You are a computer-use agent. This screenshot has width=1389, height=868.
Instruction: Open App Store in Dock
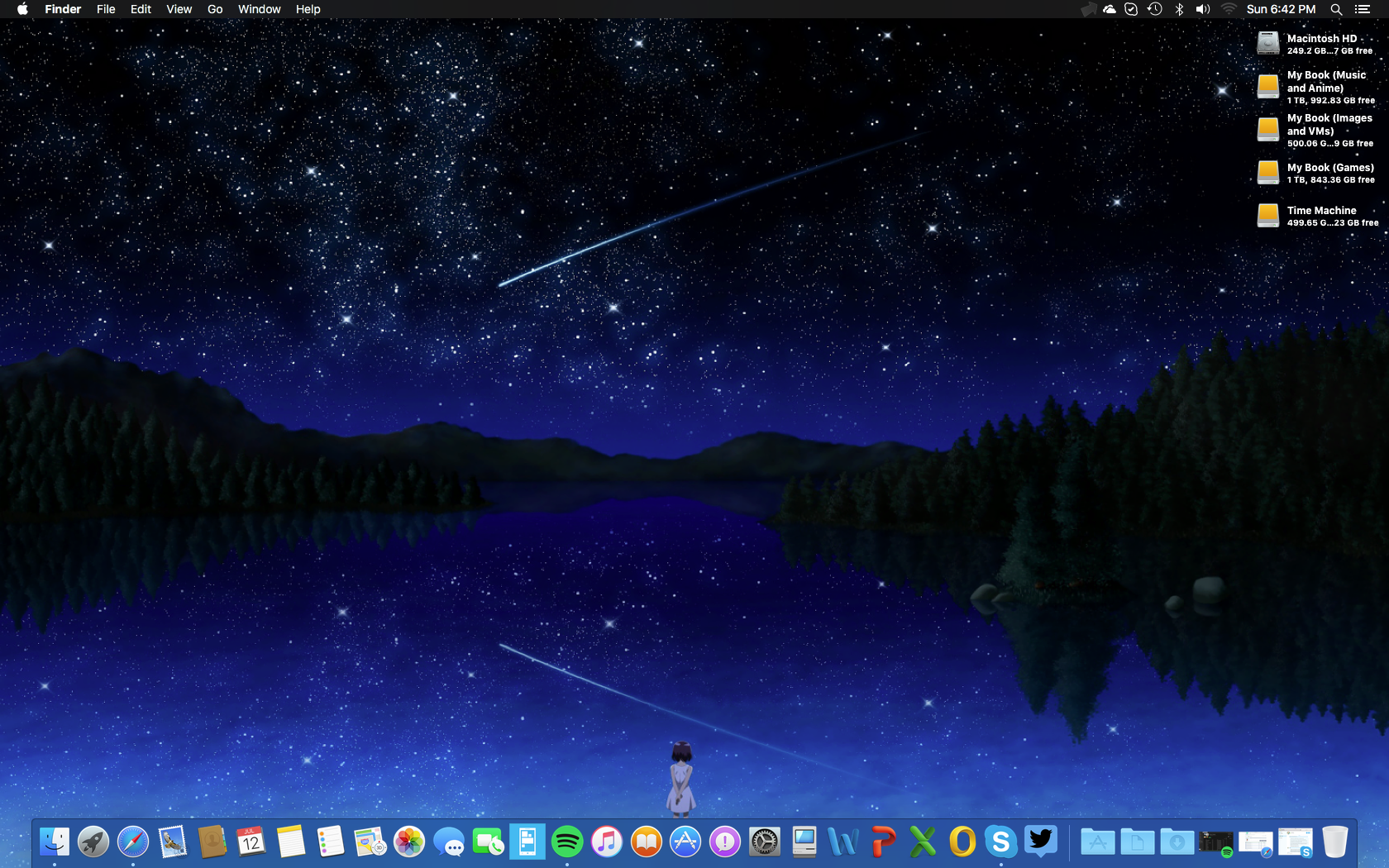point(685,842)
